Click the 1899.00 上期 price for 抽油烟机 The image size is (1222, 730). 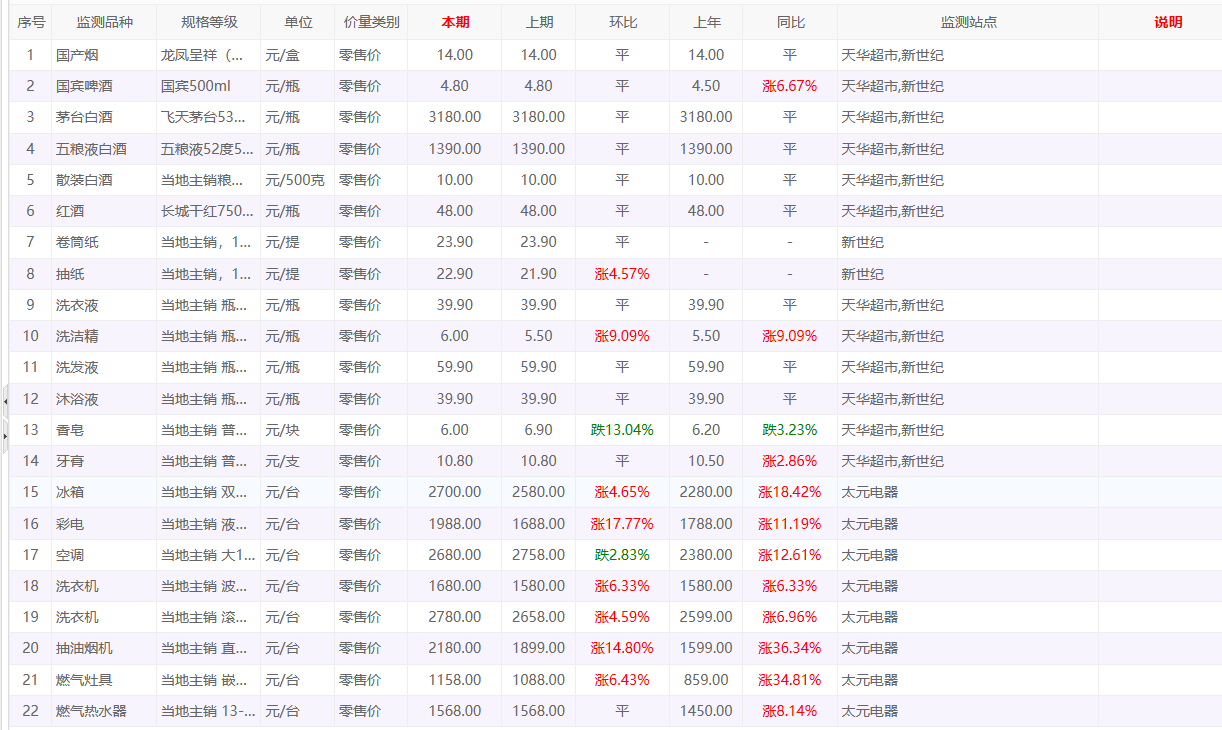(x=539, y=648)
